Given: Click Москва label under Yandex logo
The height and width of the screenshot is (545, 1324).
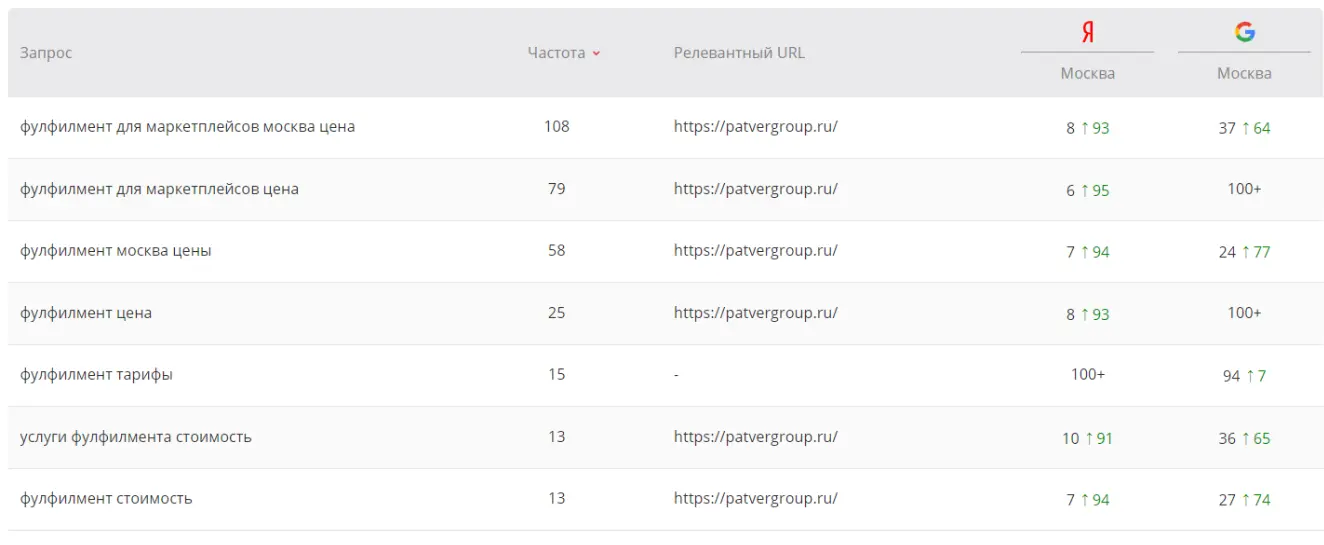Looking at the screenshot, I should [1087, 73].
